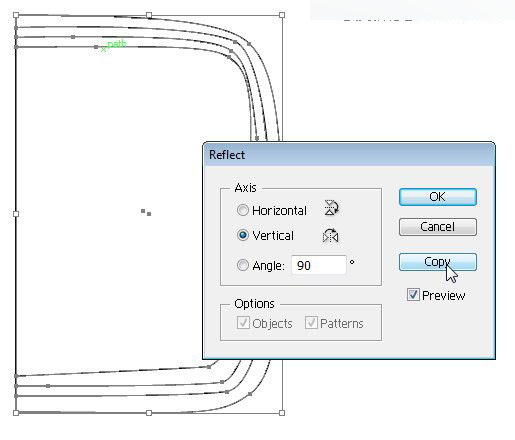The width and height of the screenshot is (515, 440).
Task: Click the vertical reflect axis icon
Action: pos(330,236)
